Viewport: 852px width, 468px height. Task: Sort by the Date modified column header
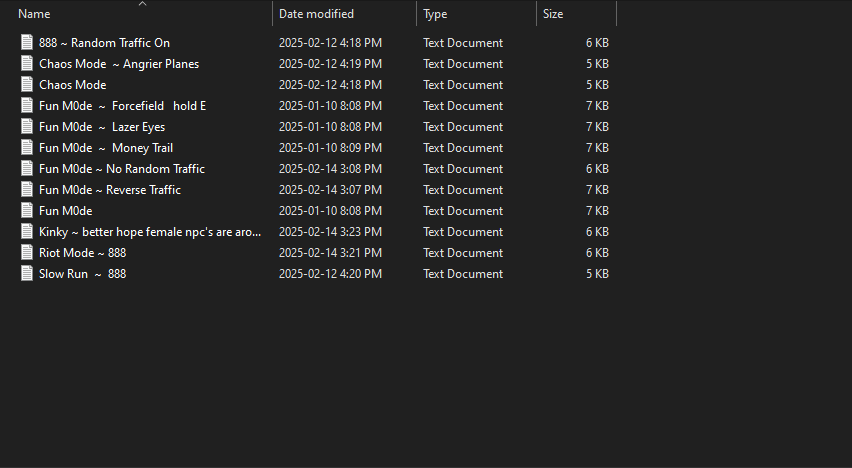(316, 14)
